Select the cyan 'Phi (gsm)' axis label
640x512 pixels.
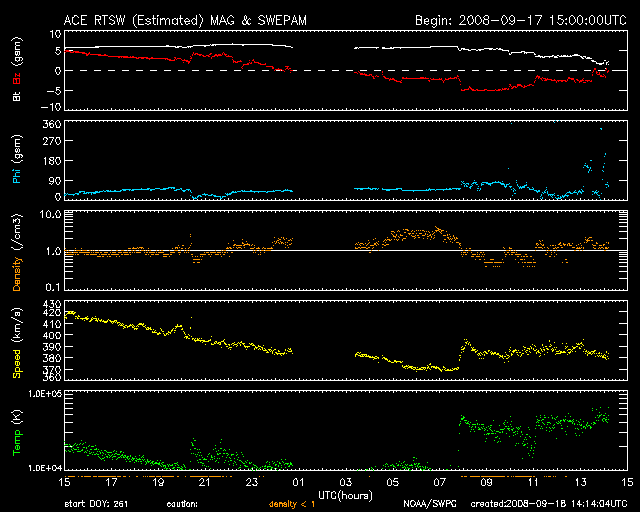[x=16, y=159]
